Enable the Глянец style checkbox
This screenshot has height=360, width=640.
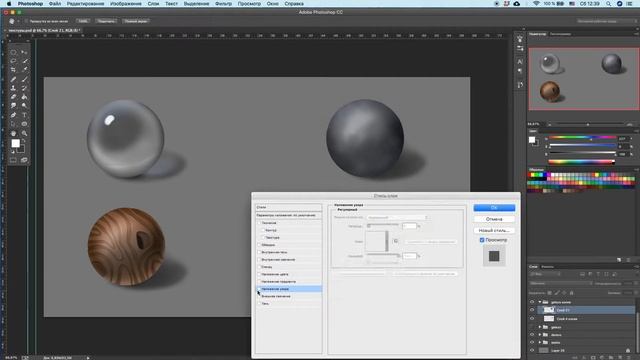tap(259, 267)
